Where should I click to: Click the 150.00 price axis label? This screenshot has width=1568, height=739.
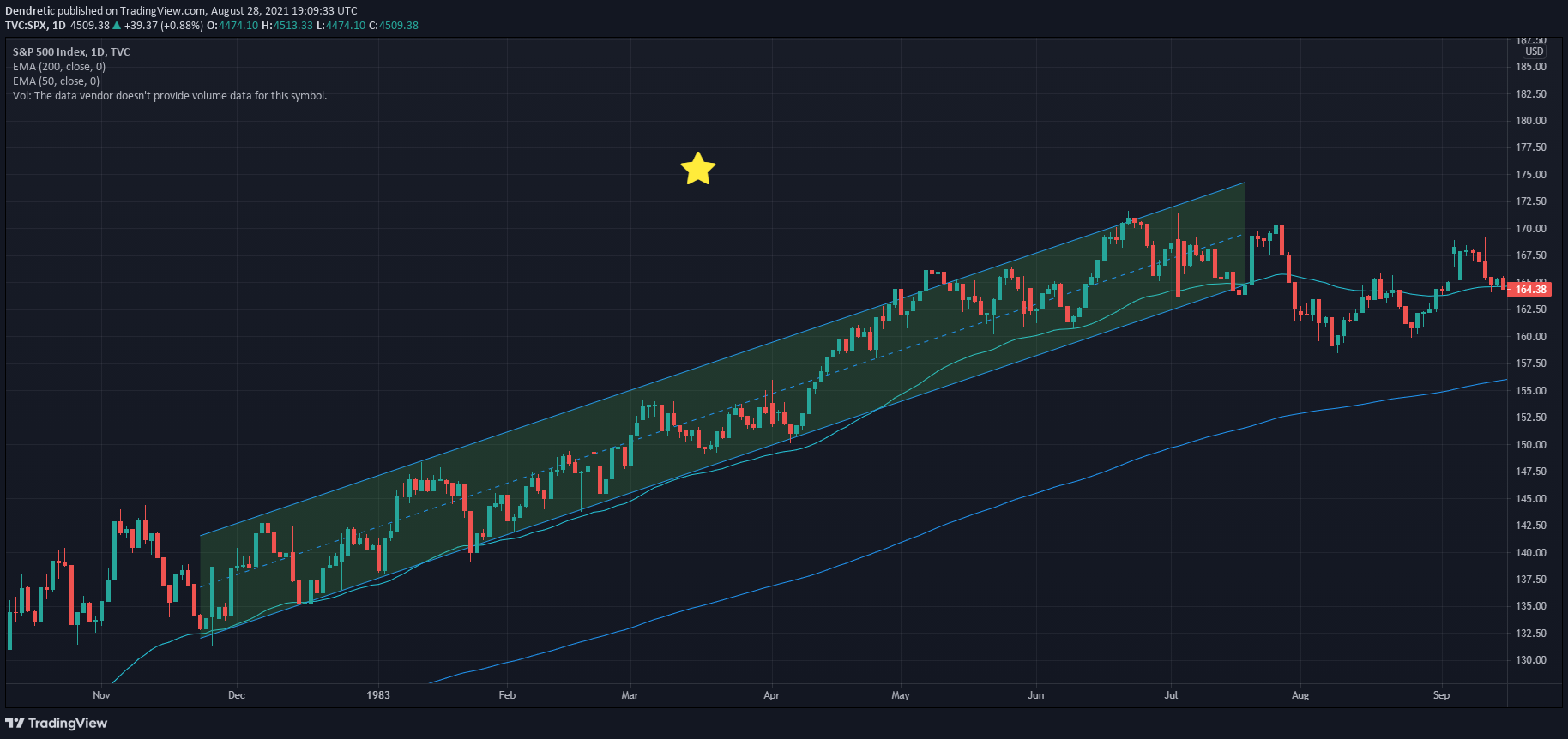point(1531,445)
